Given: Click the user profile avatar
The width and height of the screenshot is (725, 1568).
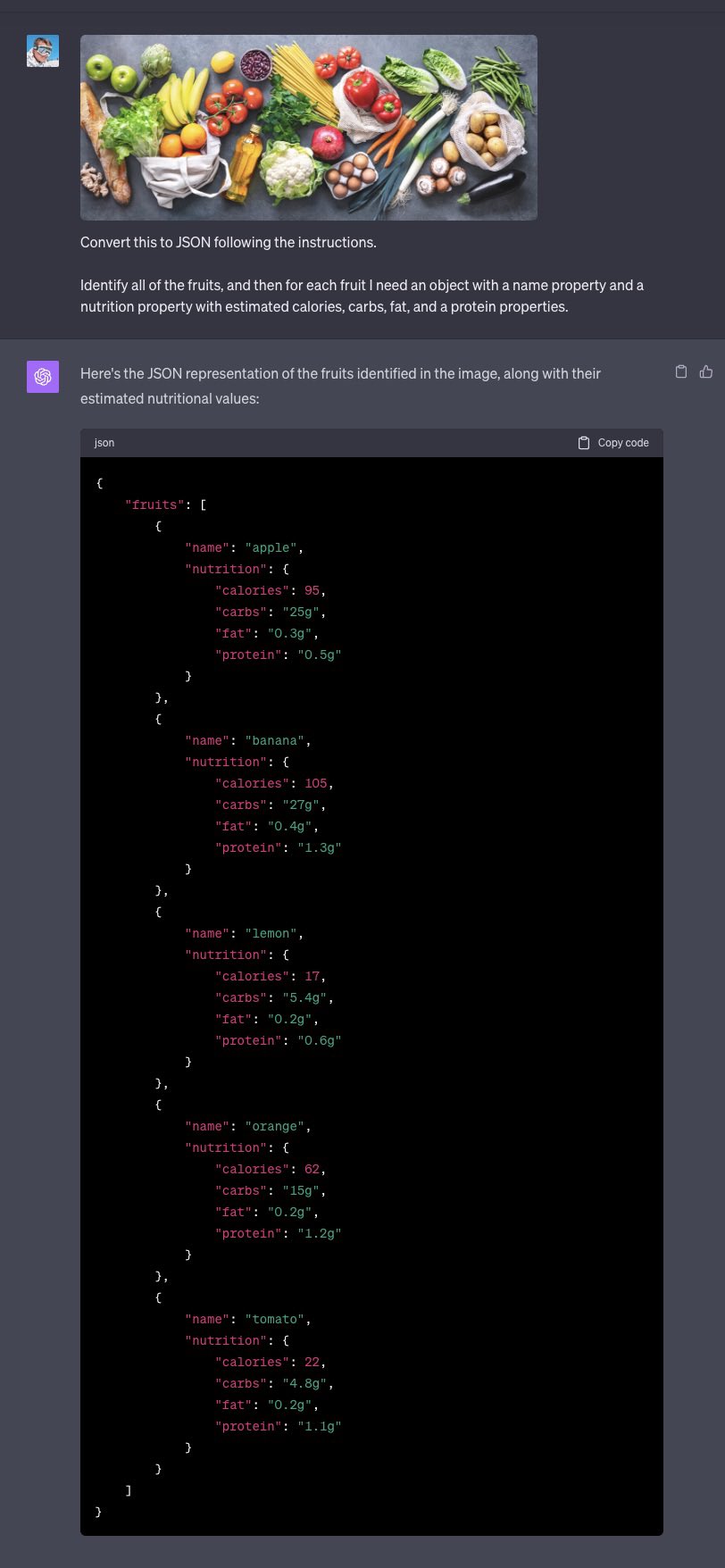Looking at the screenshot, I should tap(43, 51).
